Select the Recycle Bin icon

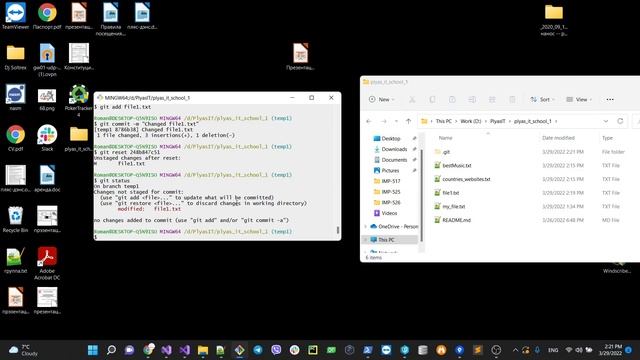(x=15, y=219)
